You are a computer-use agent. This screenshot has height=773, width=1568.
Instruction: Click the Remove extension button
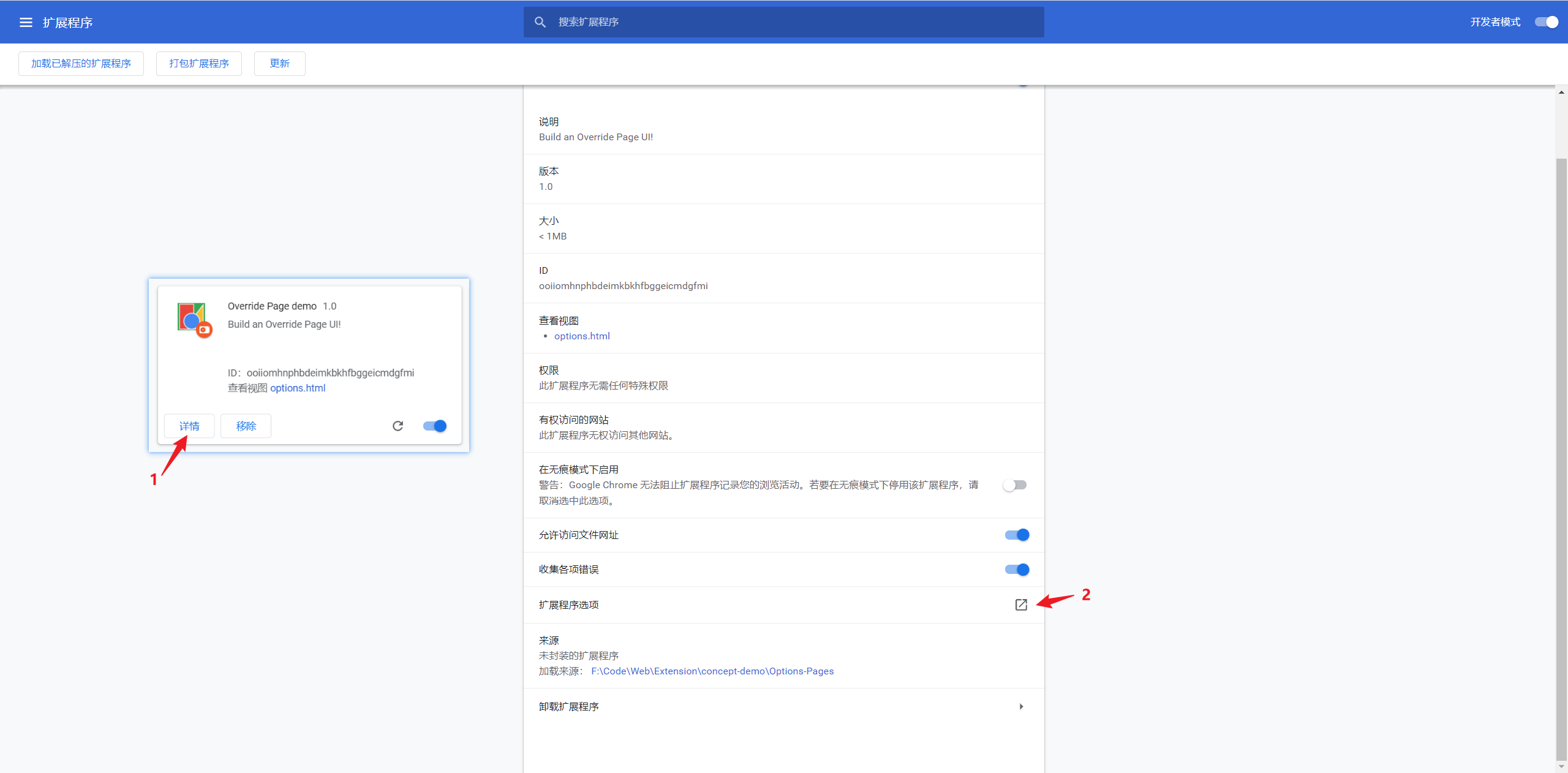(246, 426)
